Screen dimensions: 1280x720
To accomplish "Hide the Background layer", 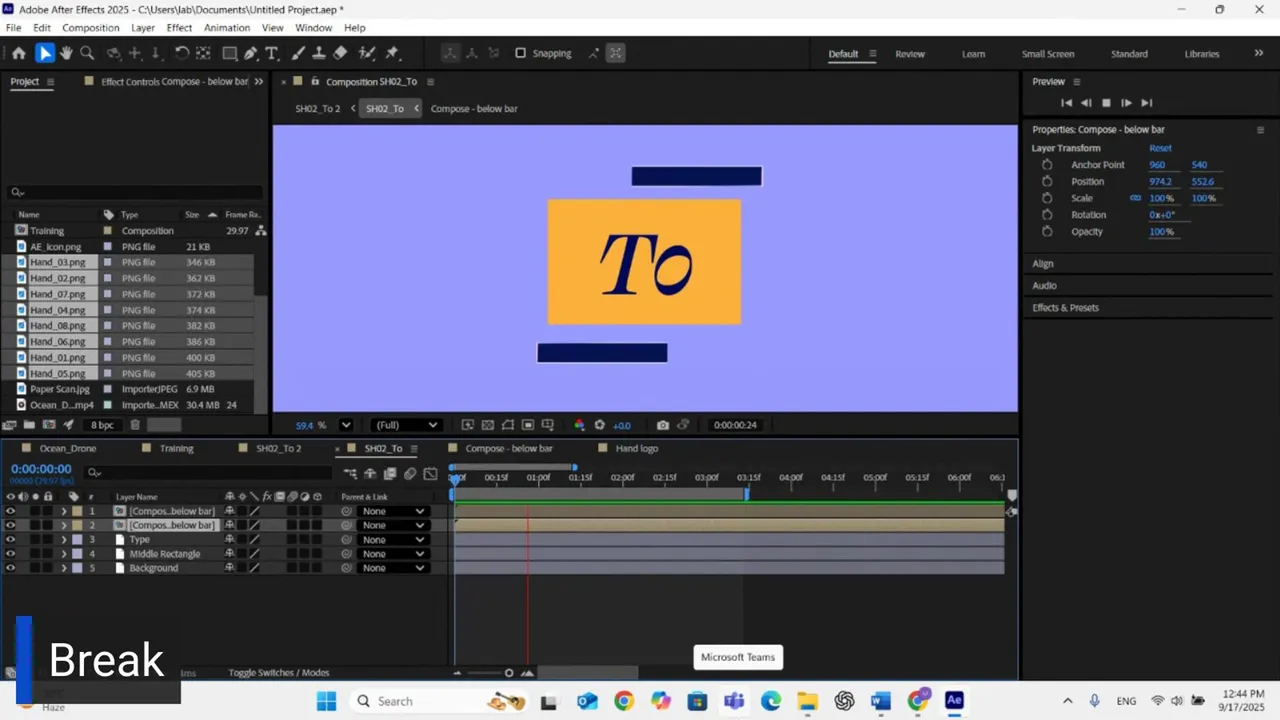I will 11,568.
